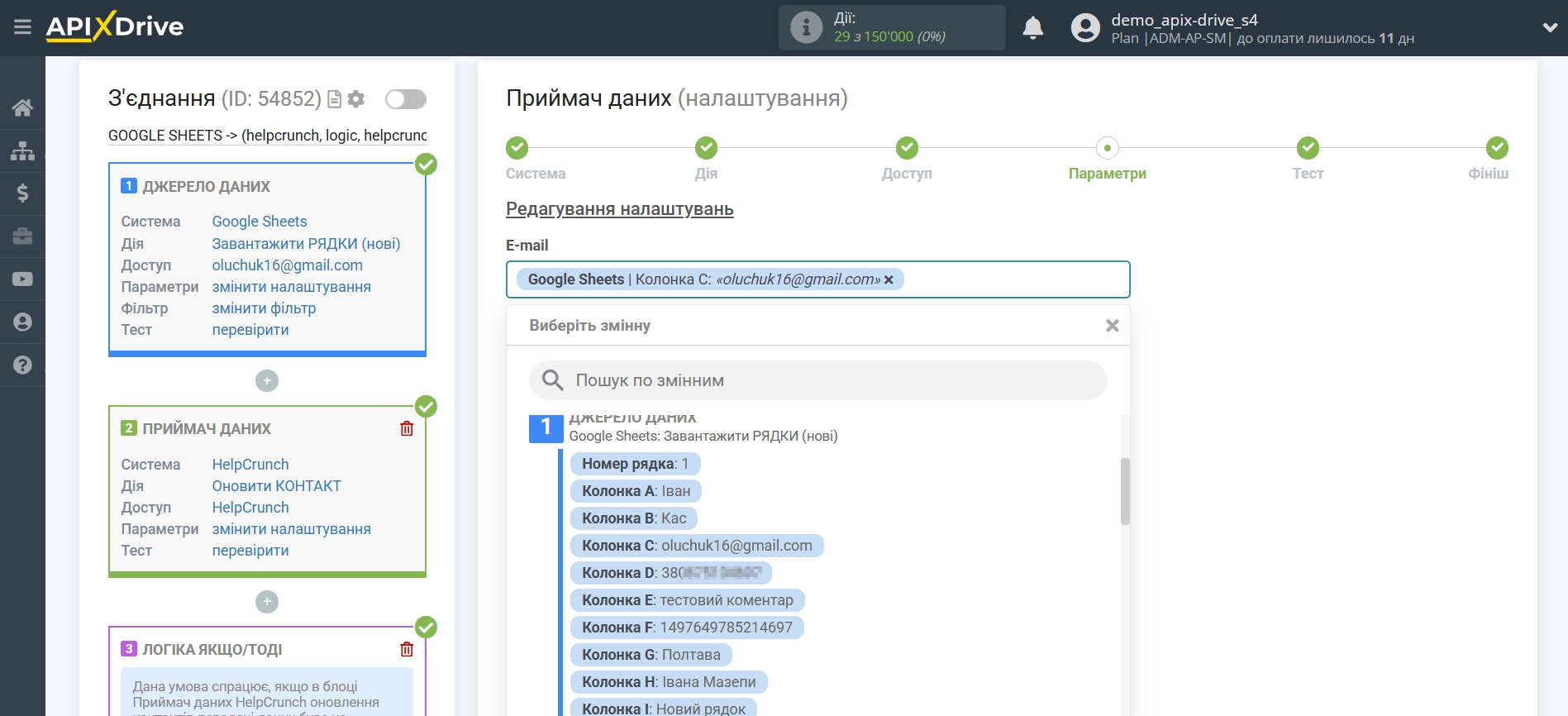Click the oluchuk16@gmail.com access link

tap(288, 265)
